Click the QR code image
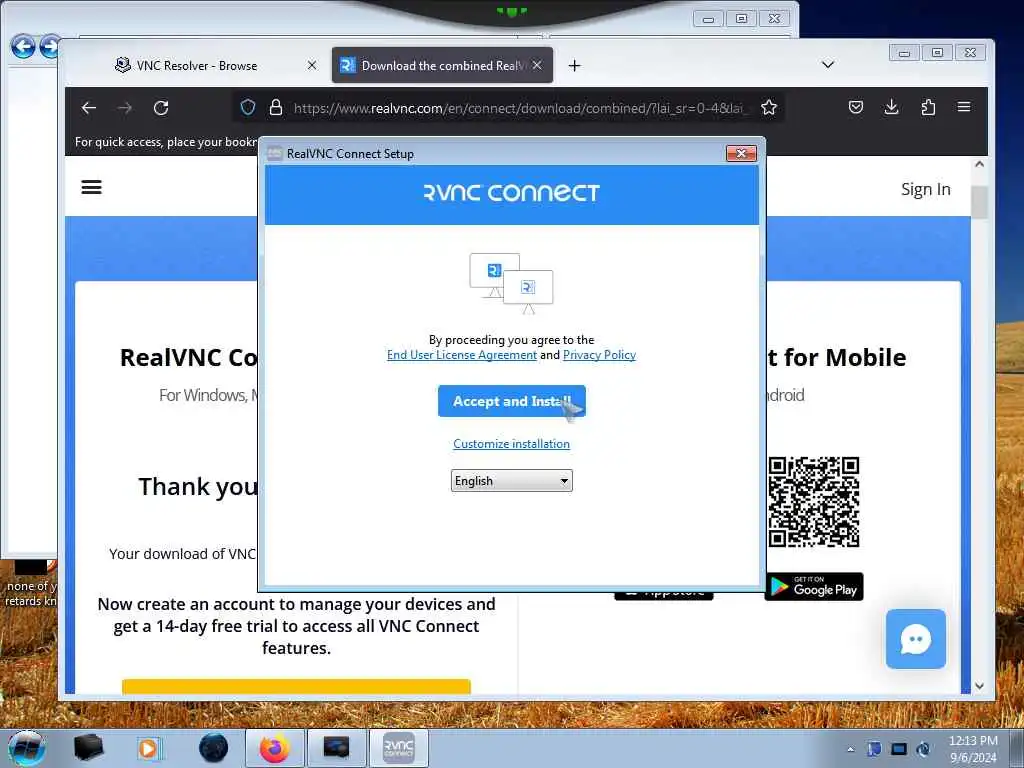The width and height of the screenshot is (1024, 768). [814, 502]
